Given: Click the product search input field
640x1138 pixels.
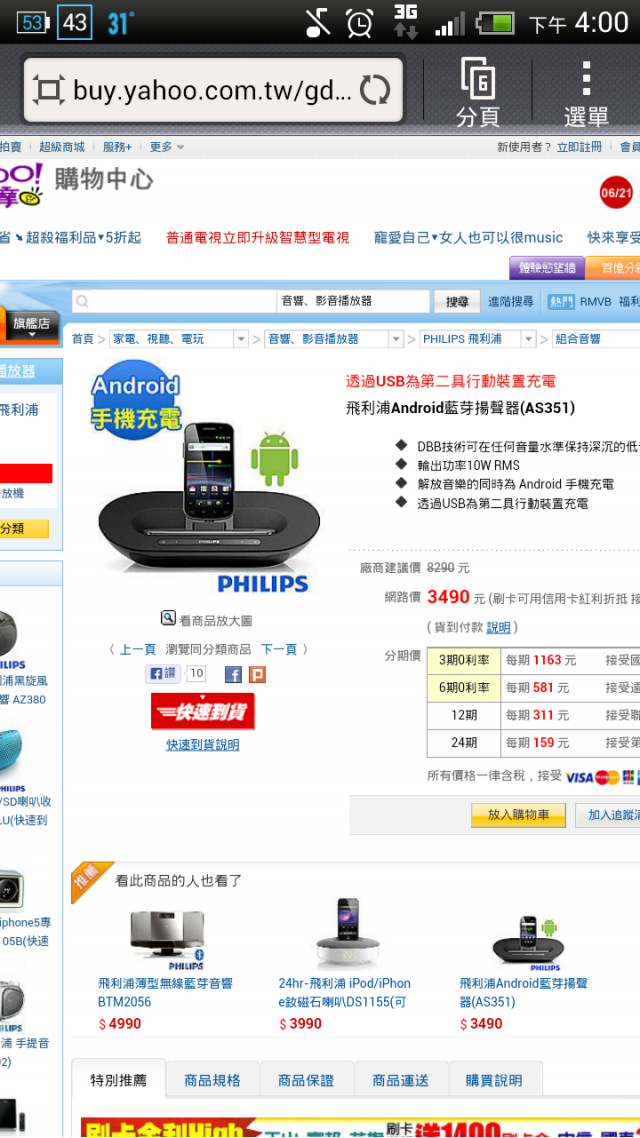Looking at the screenshot, I should click(x=174, y=301).
